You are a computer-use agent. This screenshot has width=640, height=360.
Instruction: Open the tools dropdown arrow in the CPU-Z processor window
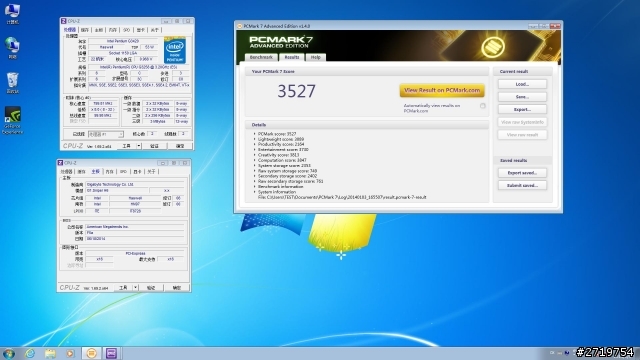139,146
